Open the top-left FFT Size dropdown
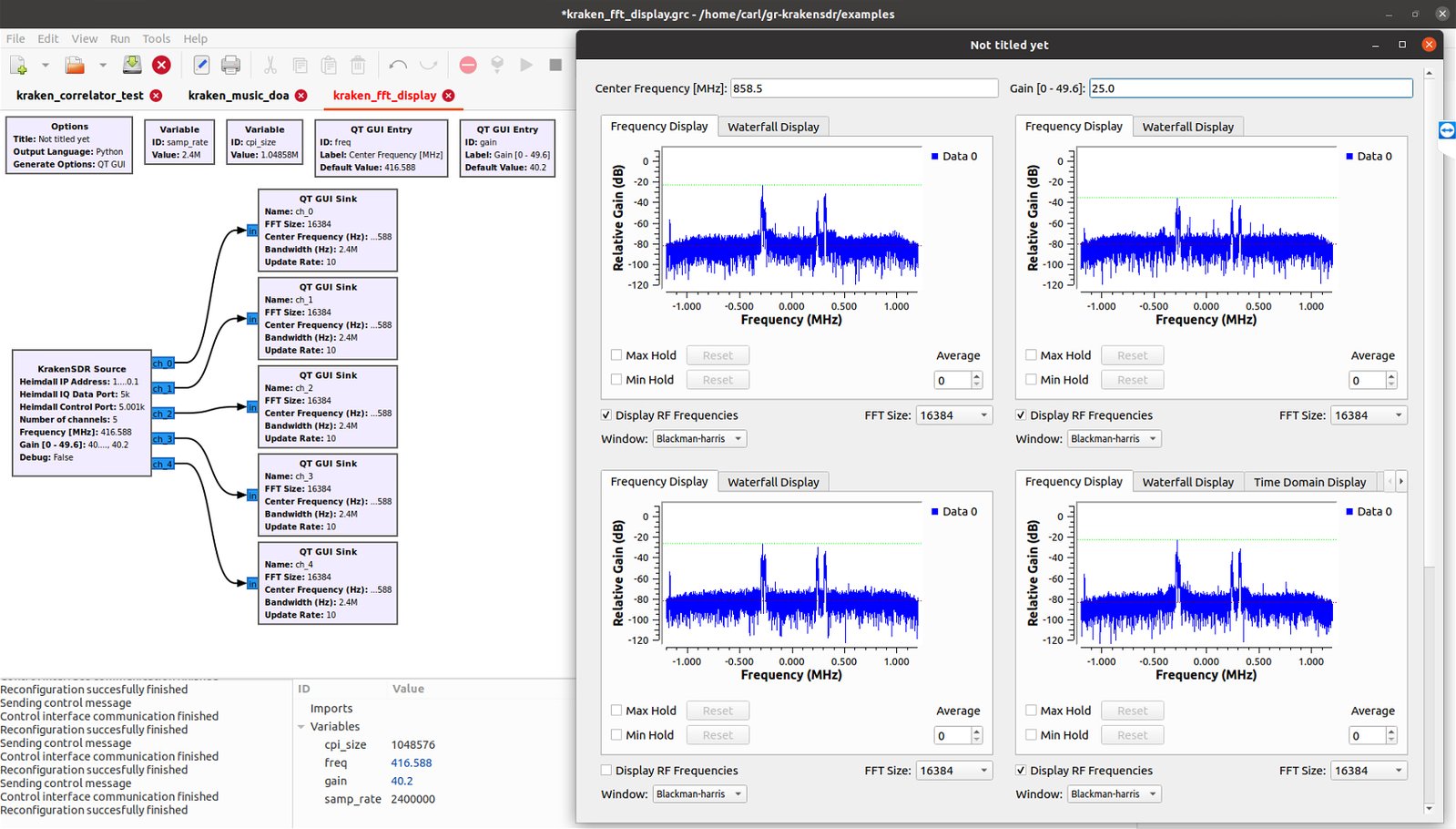The height and width of the screenshot is (829, 1456). [x=954, y=415]
